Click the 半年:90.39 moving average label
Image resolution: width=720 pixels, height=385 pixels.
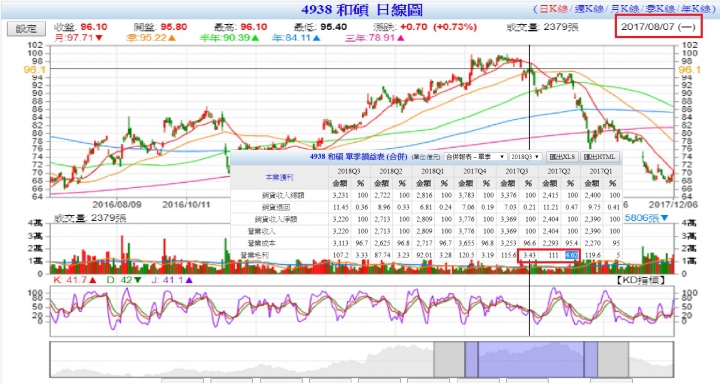coord(230,37)
